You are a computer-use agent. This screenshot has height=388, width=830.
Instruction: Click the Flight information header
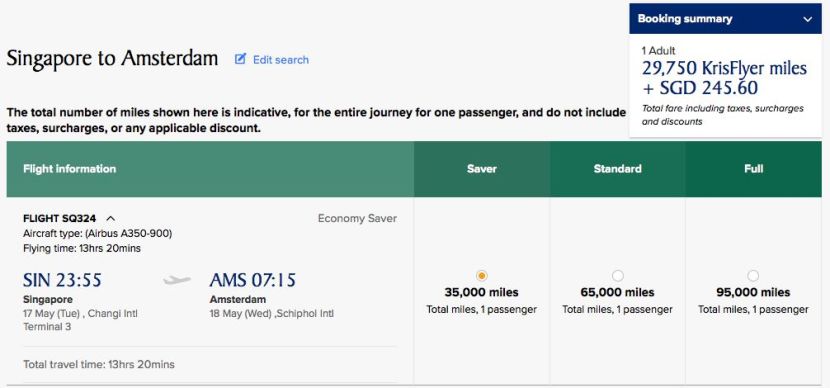tap(69, 169)
